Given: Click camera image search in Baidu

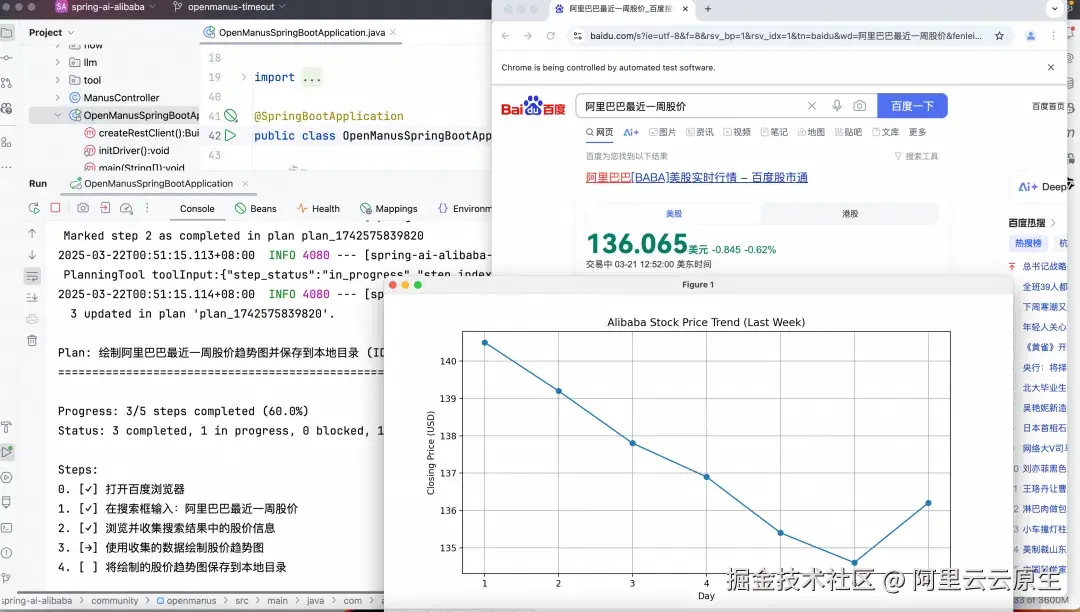Looking at the screenshot, I should pos(860,105).
